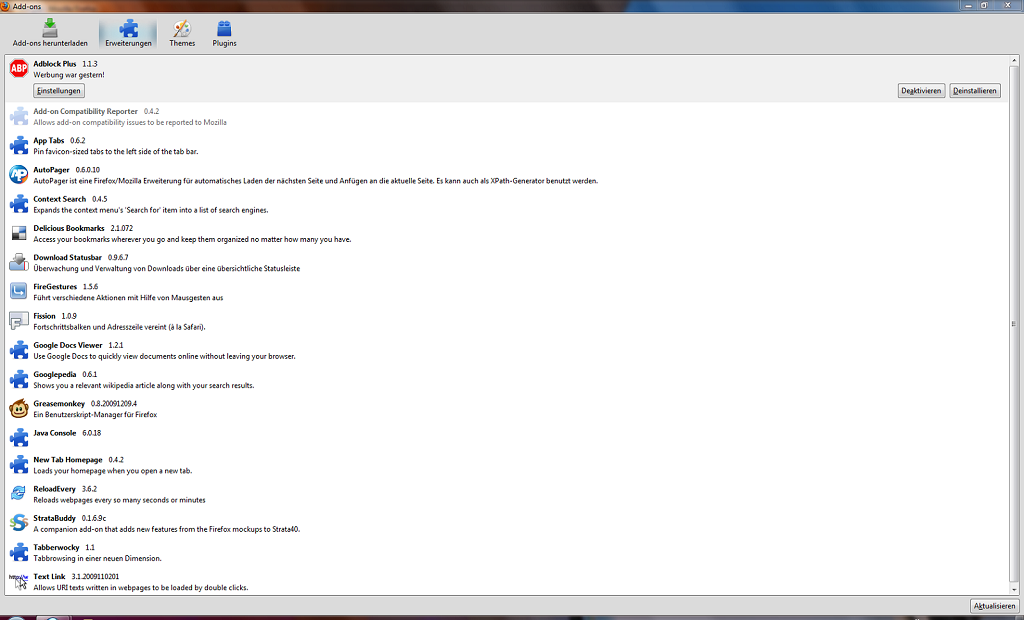
Task: Click the App Tabs puzzle icon
Action: (x=19, y=145)
